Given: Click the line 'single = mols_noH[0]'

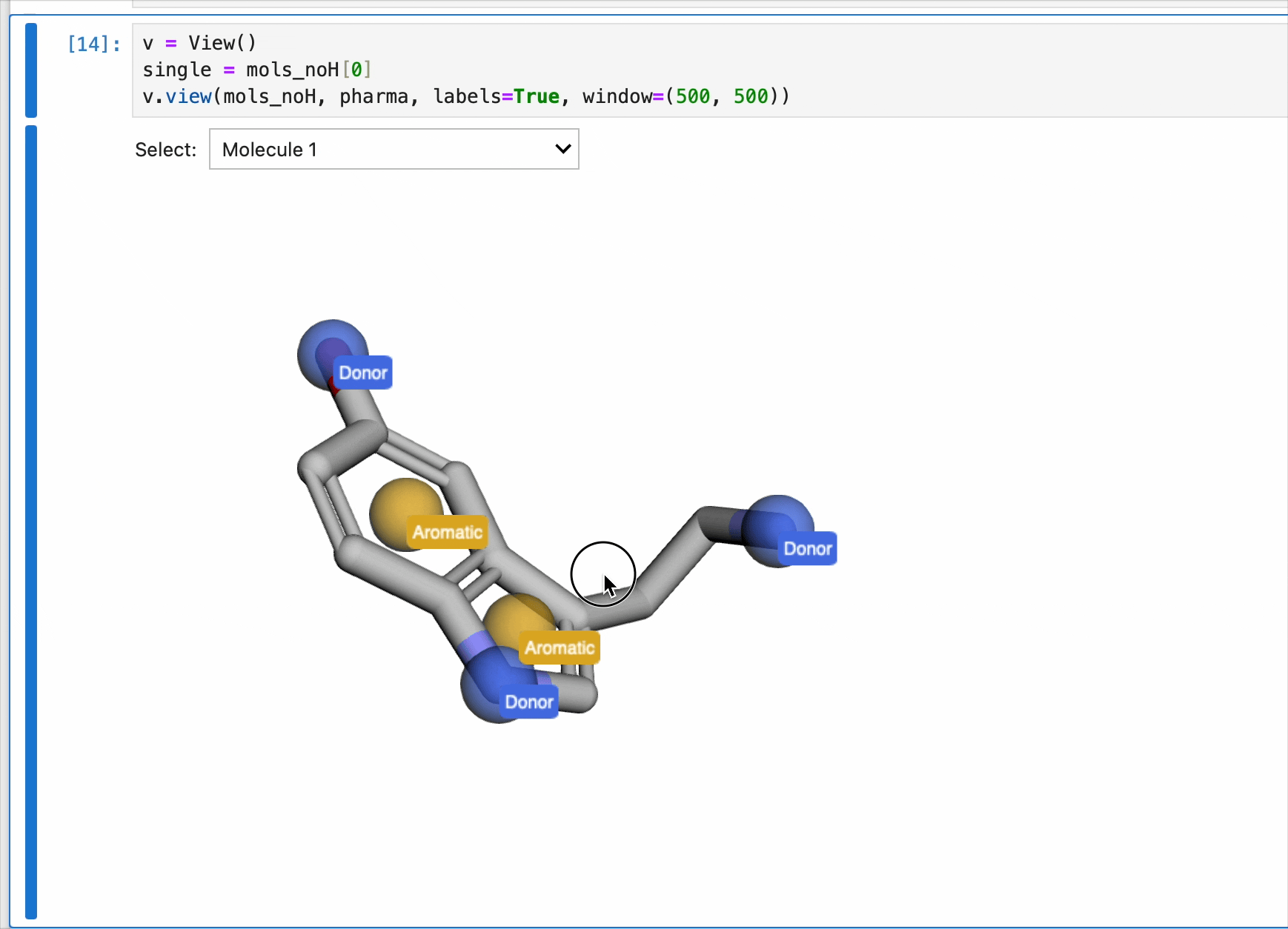Looking at the screenshot, I should tap(256, 70).
